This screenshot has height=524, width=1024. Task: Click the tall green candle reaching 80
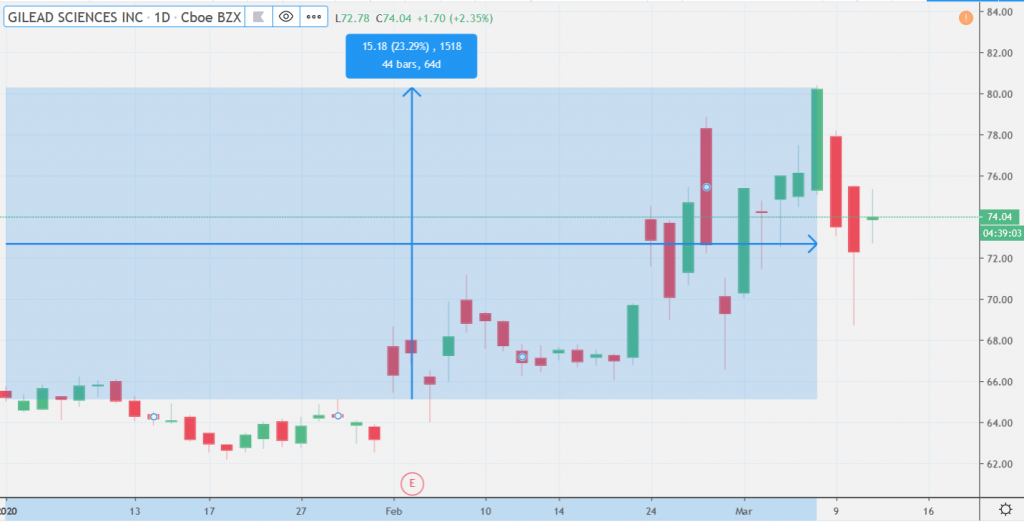tap(817, 140)
